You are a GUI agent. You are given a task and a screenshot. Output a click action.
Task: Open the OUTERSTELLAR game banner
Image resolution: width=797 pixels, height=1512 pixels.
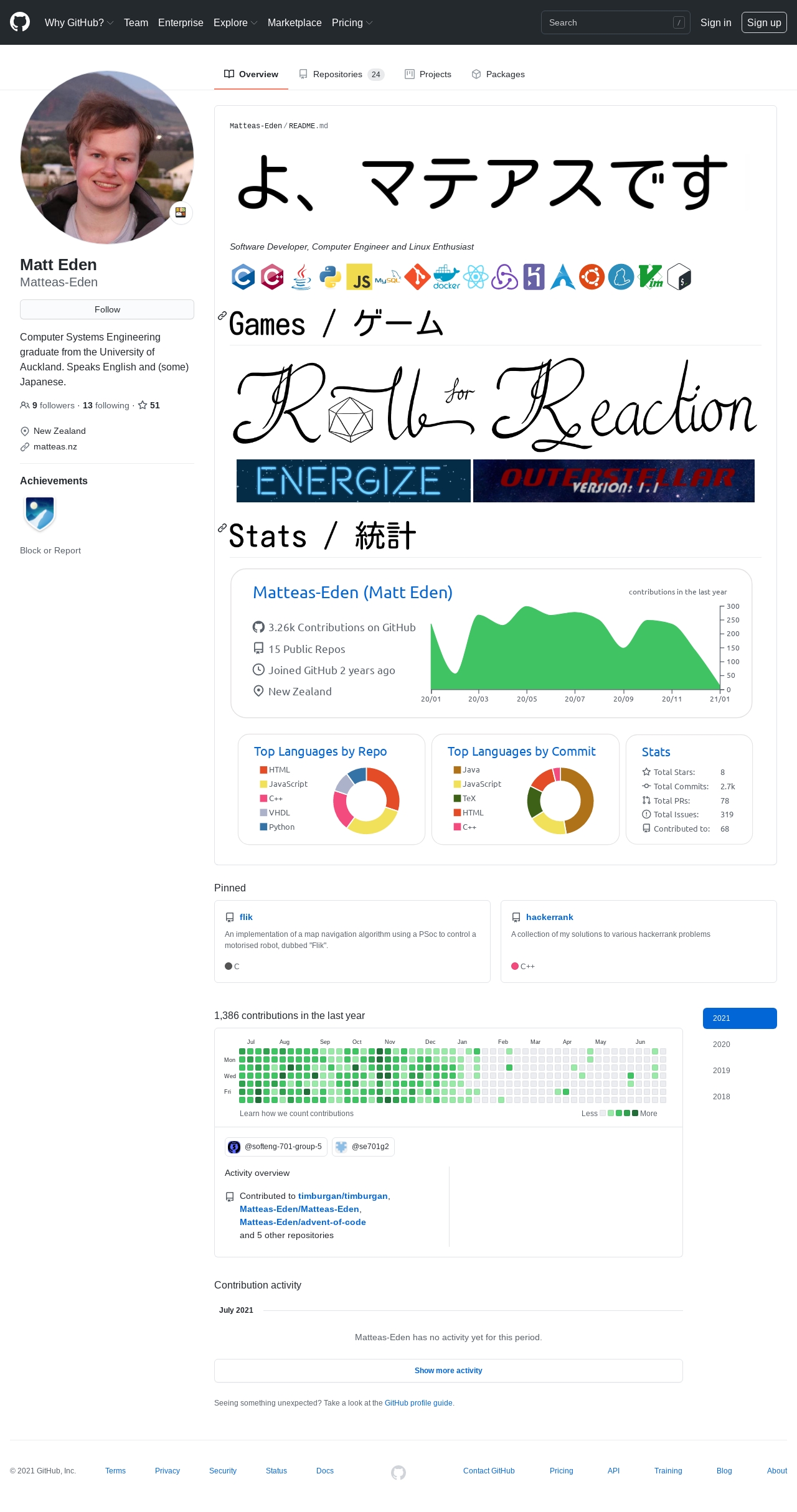coord(614,481)
